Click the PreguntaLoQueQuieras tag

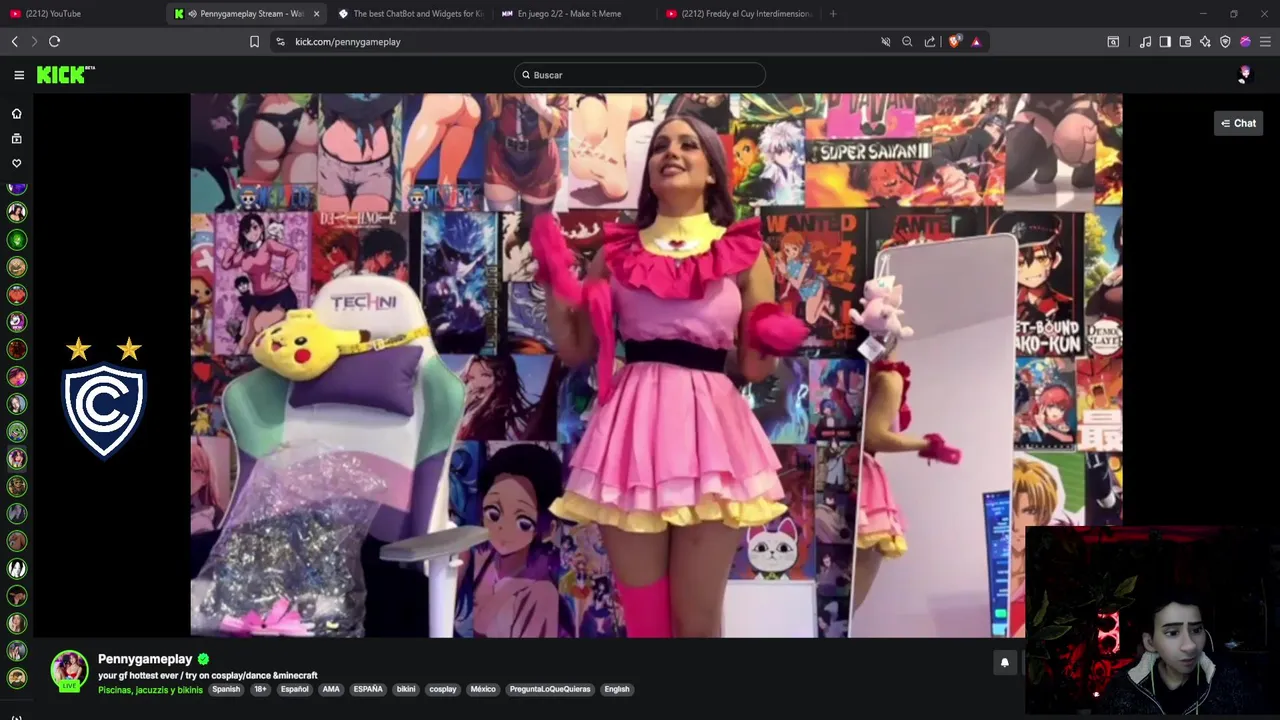tap(550, 689)
